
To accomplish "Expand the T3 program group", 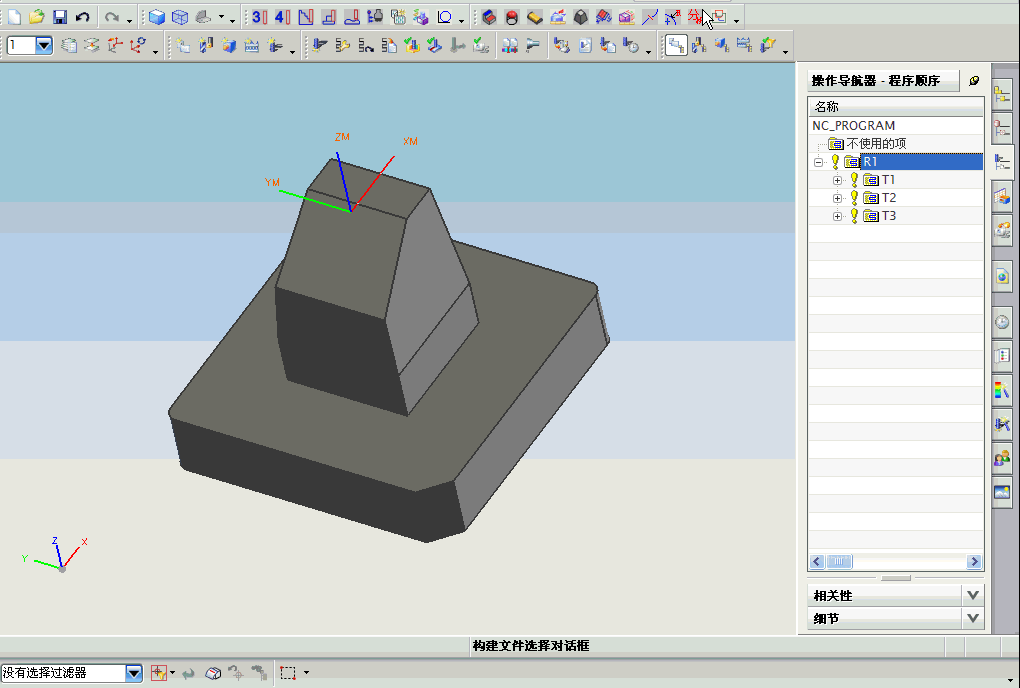I will point(837,216).
